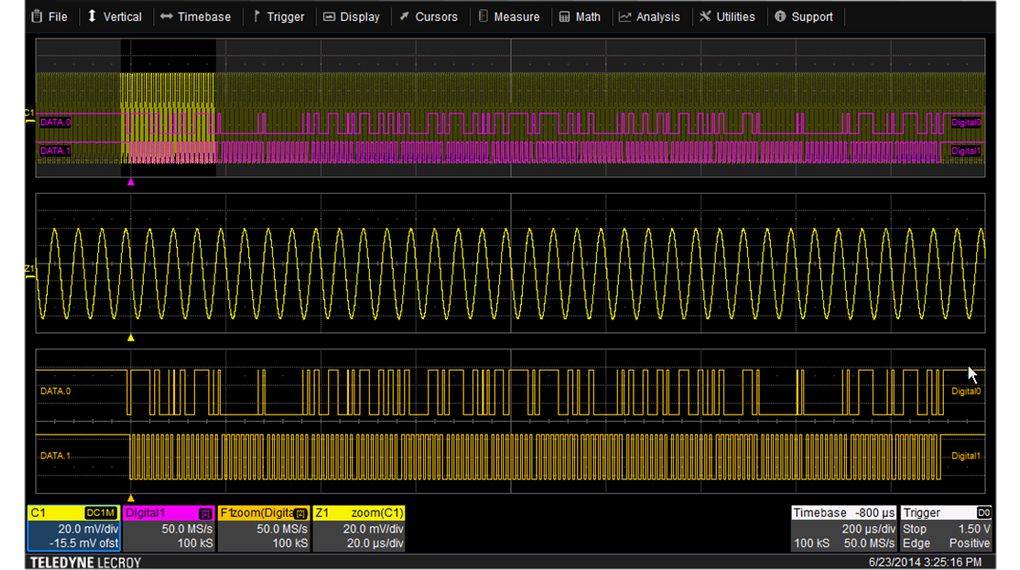Click the highlighted zoom region in top grid
Viewport: 1020px width, 570px height.
168,107
